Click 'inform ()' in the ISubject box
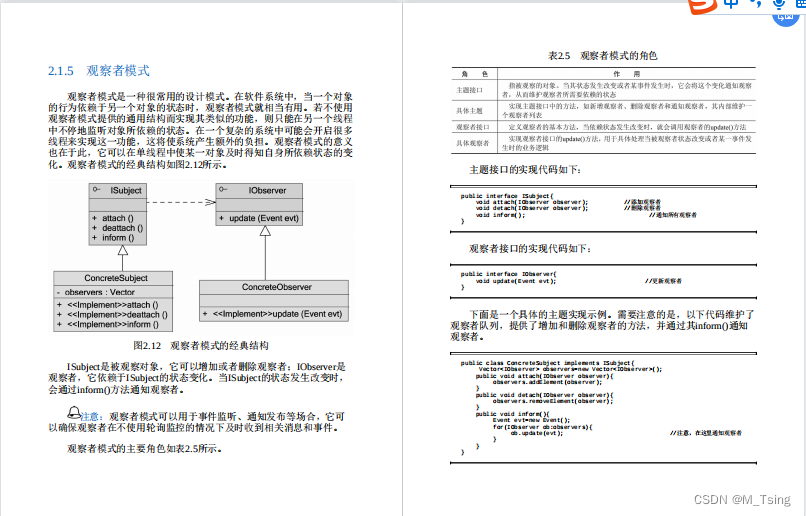 [118, 237]
